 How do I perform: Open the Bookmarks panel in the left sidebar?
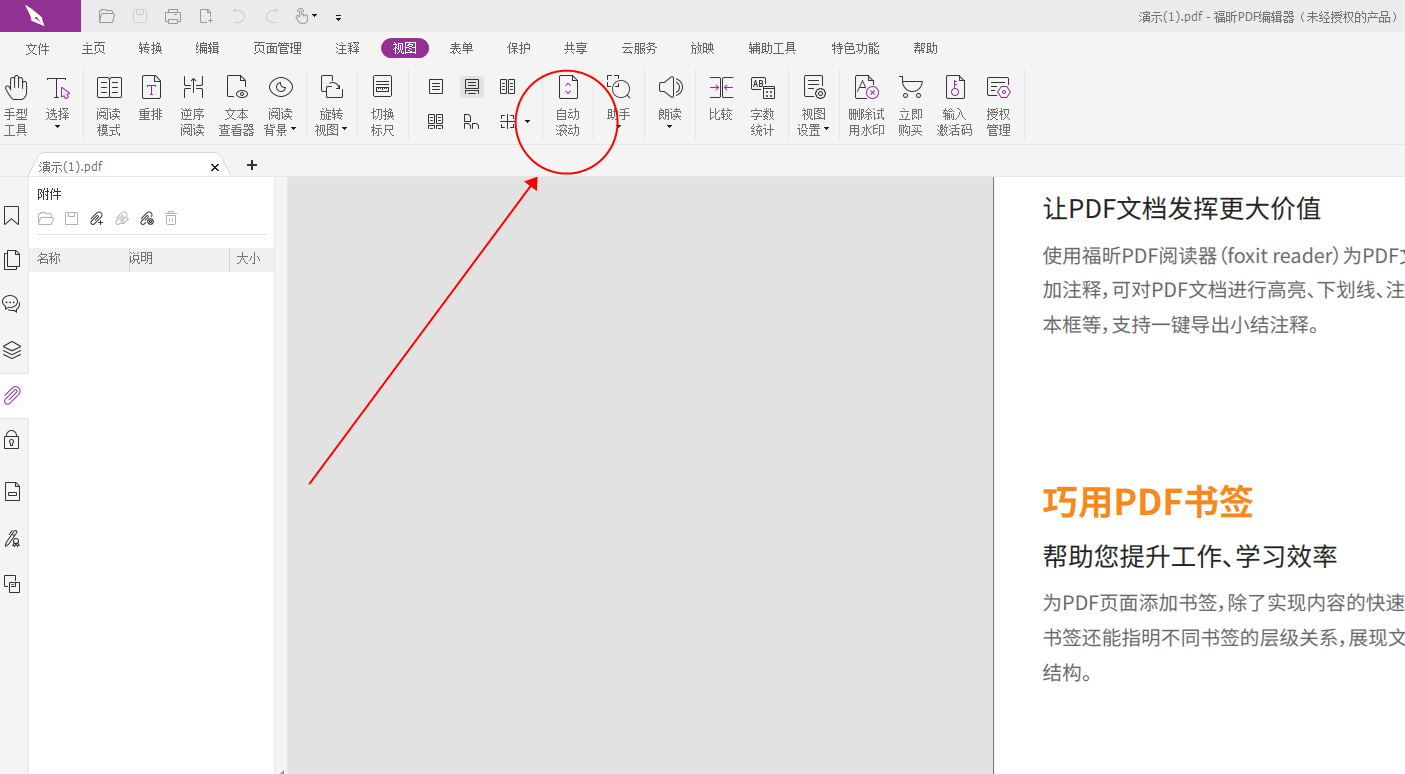[13, 215]
